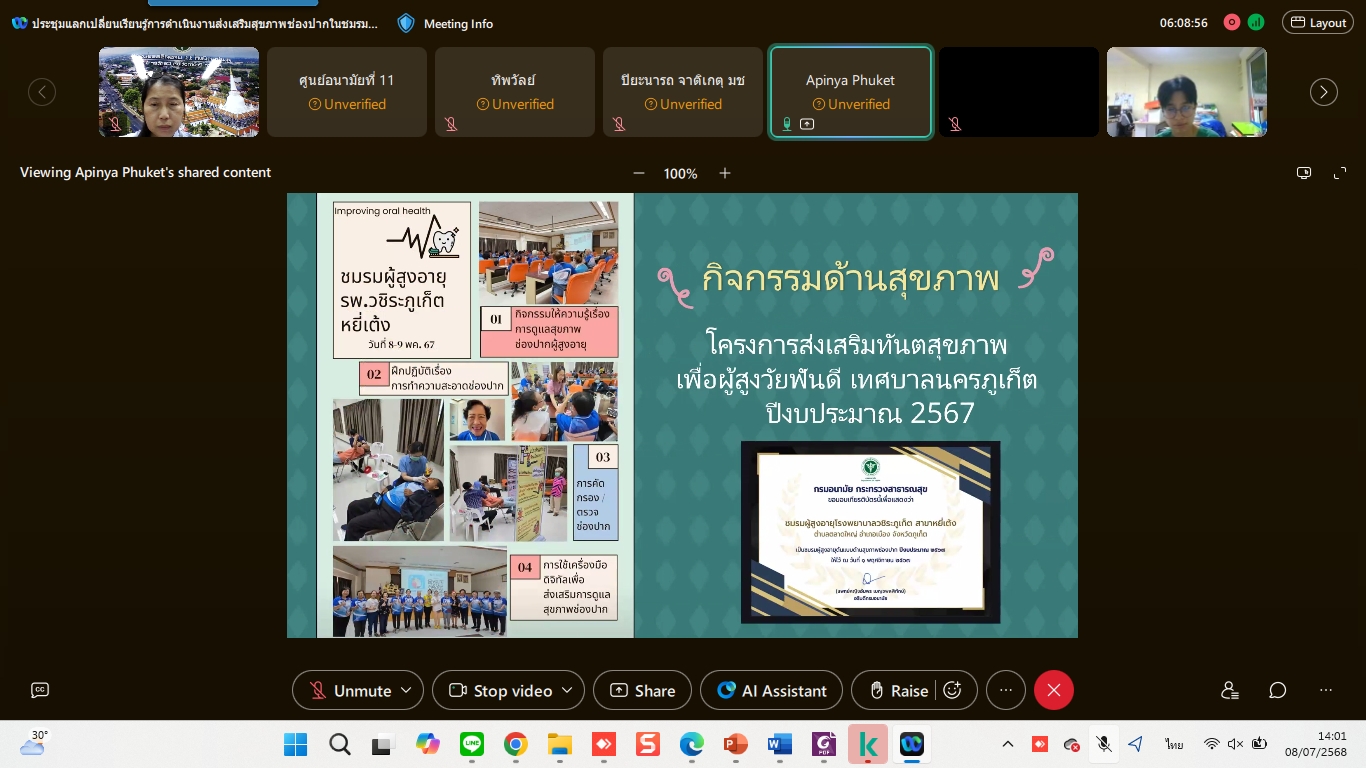
Task: Click the recording indicator icon
Action: click(1232, 22)
